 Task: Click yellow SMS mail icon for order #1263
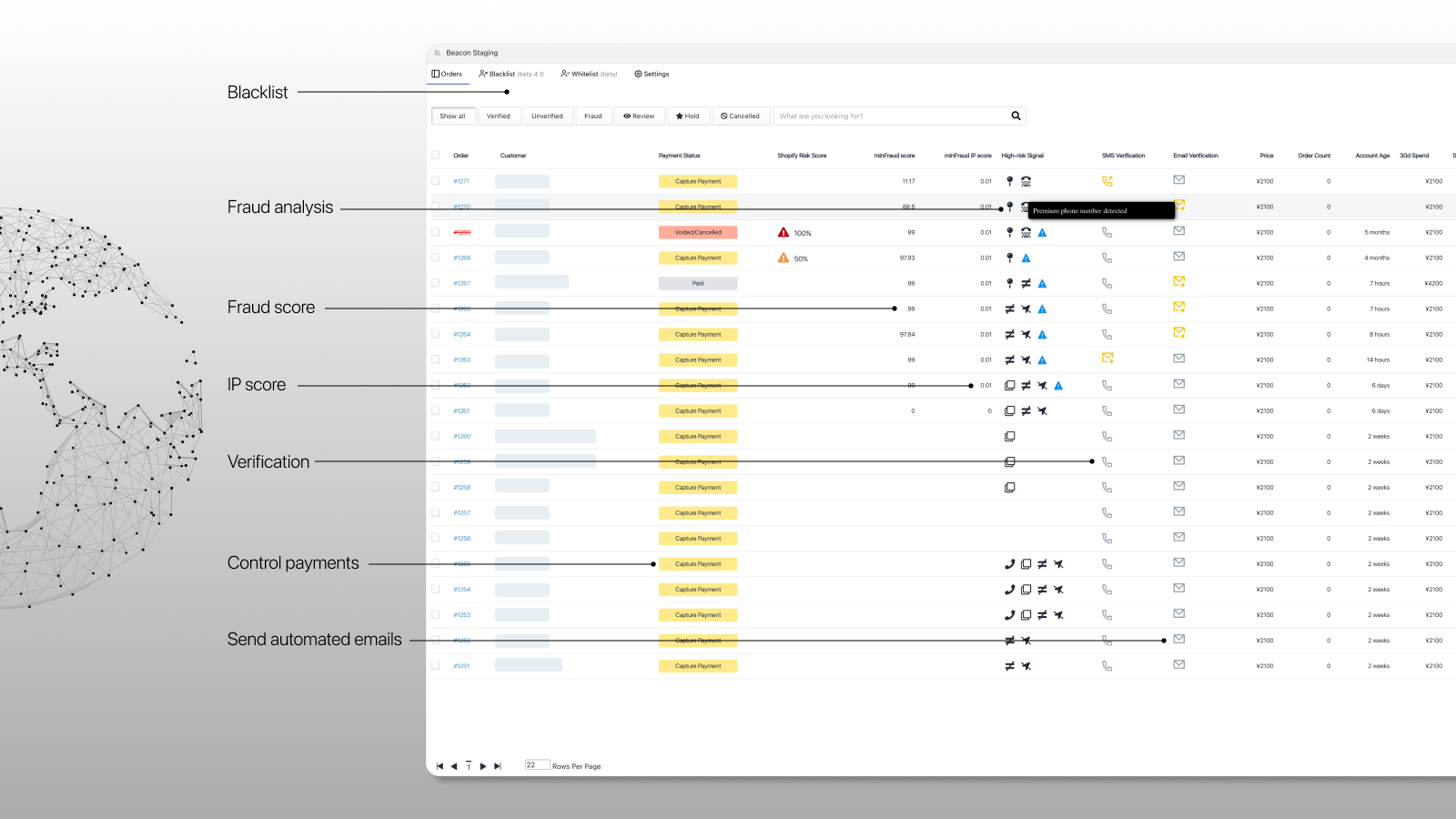pyautogui.click(x=1107, y=358)
